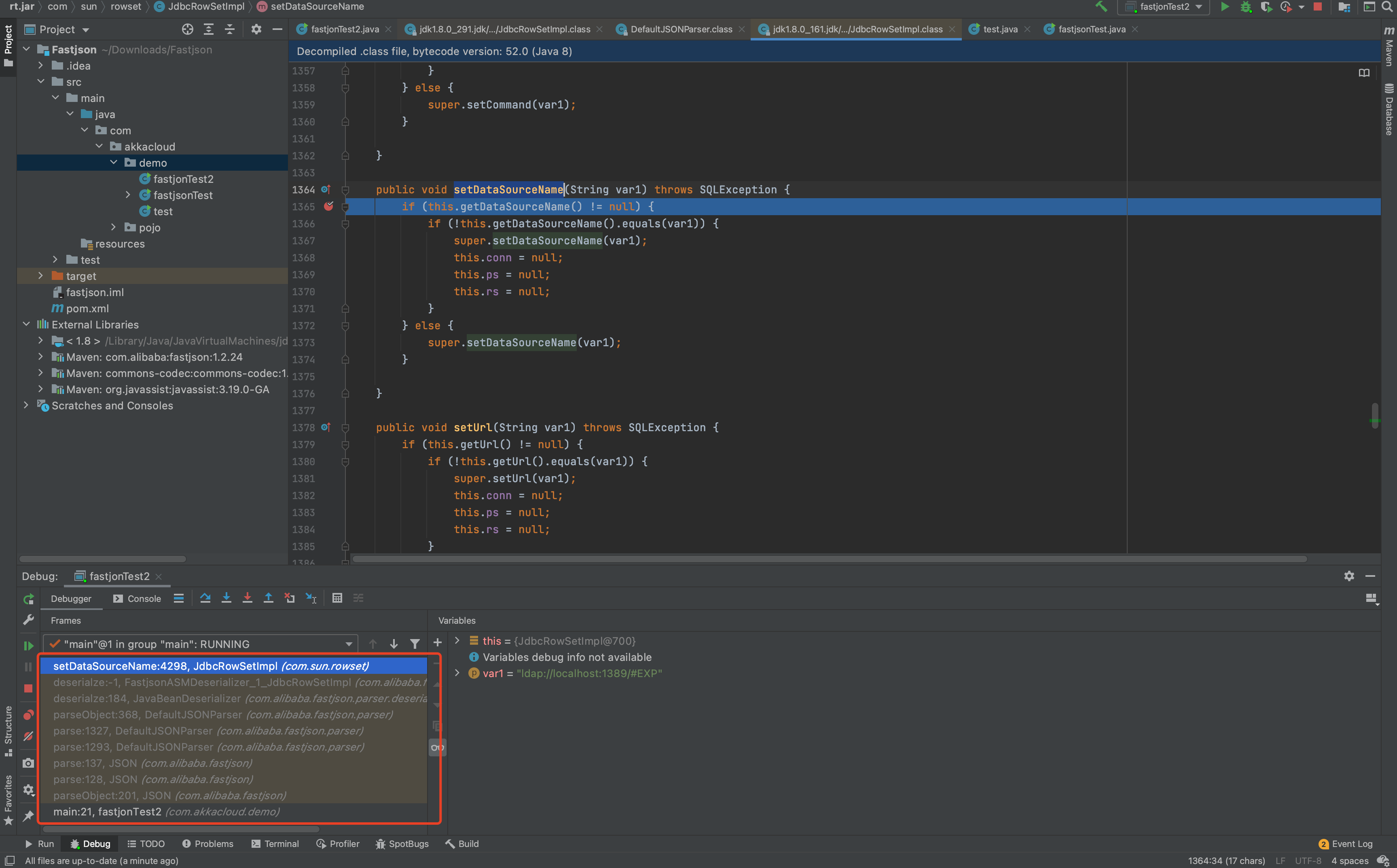Click Modify Run Configuration wrench icon

[28, 620]
